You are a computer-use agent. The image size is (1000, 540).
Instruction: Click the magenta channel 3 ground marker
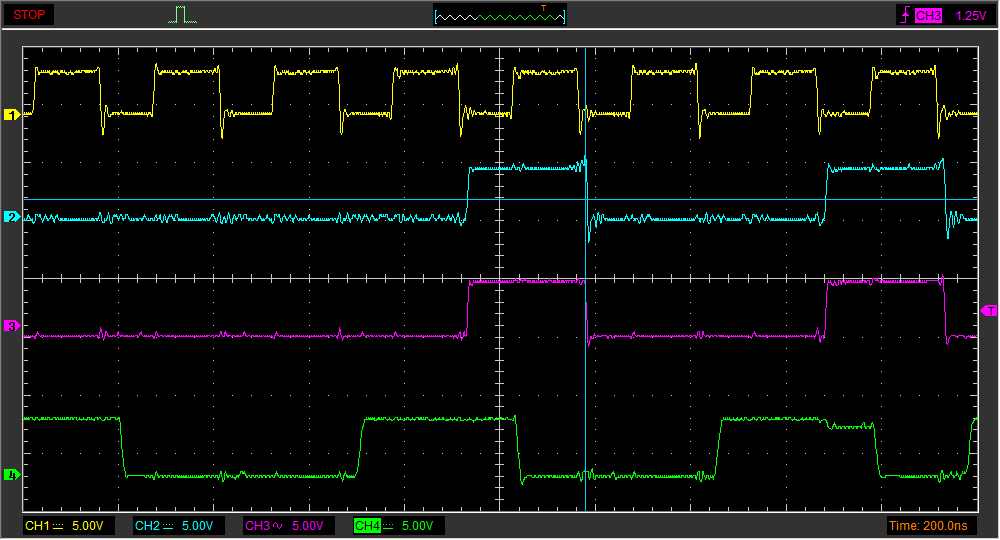click(x=13, y=326)
